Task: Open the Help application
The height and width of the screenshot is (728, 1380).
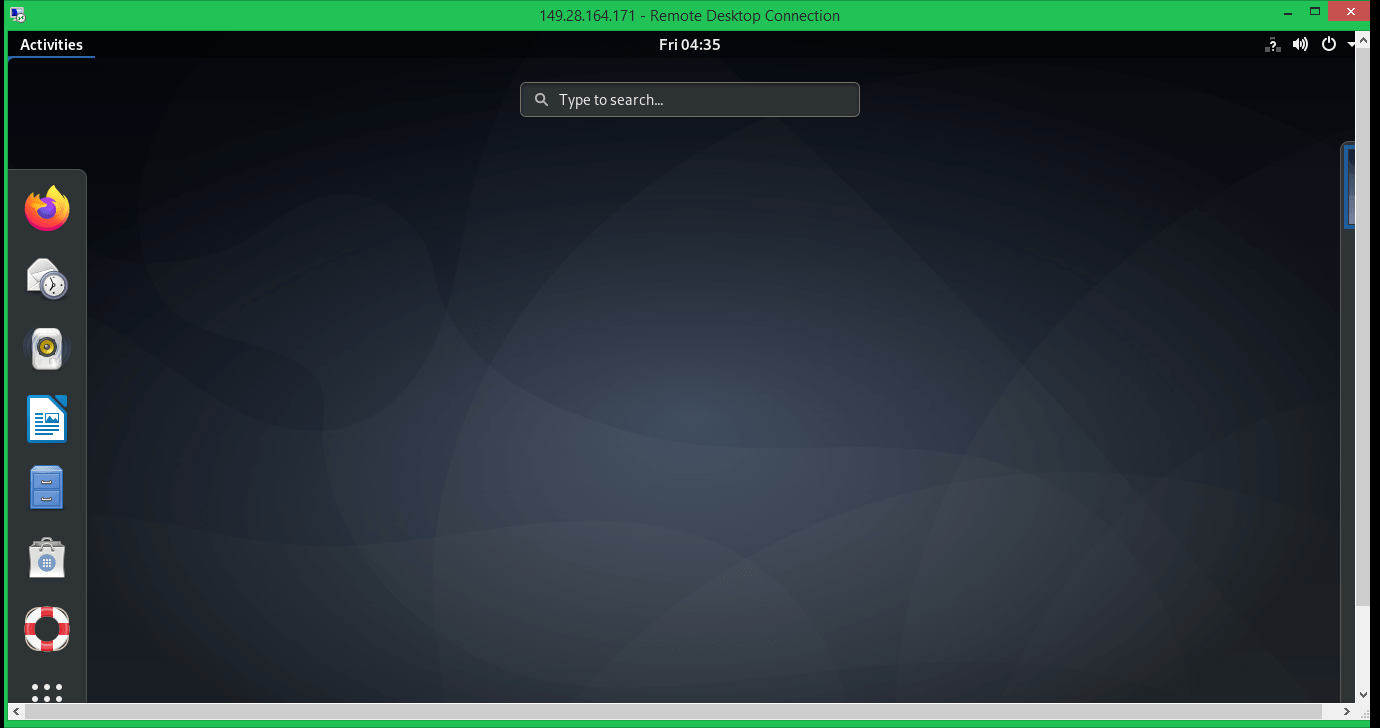Action: 46,628
